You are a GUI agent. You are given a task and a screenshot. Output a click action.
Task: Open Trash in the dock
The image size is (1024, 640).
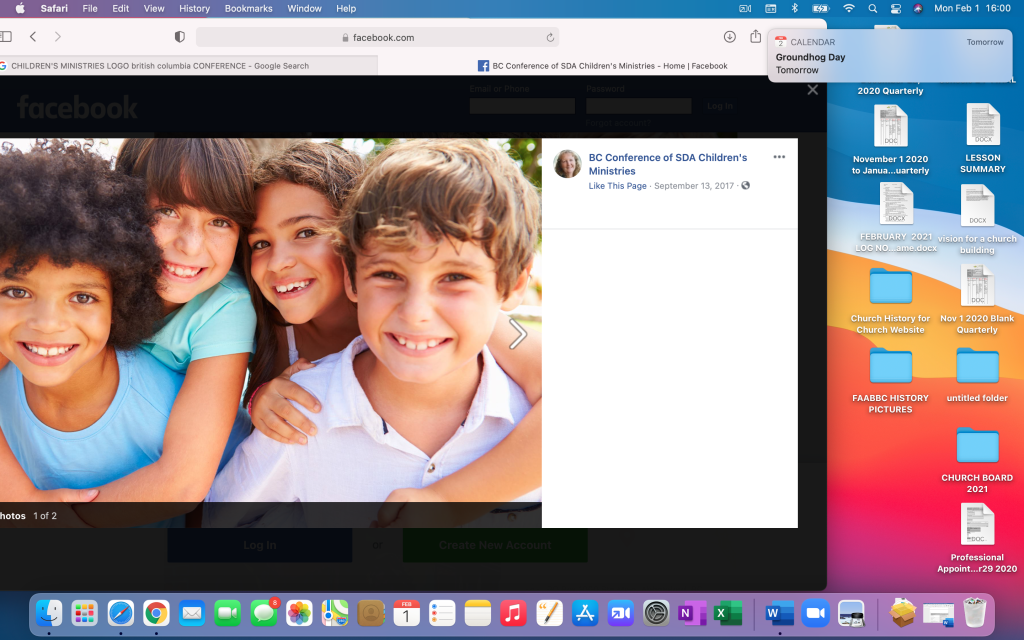pyautogui.click(x=974, y=613)
